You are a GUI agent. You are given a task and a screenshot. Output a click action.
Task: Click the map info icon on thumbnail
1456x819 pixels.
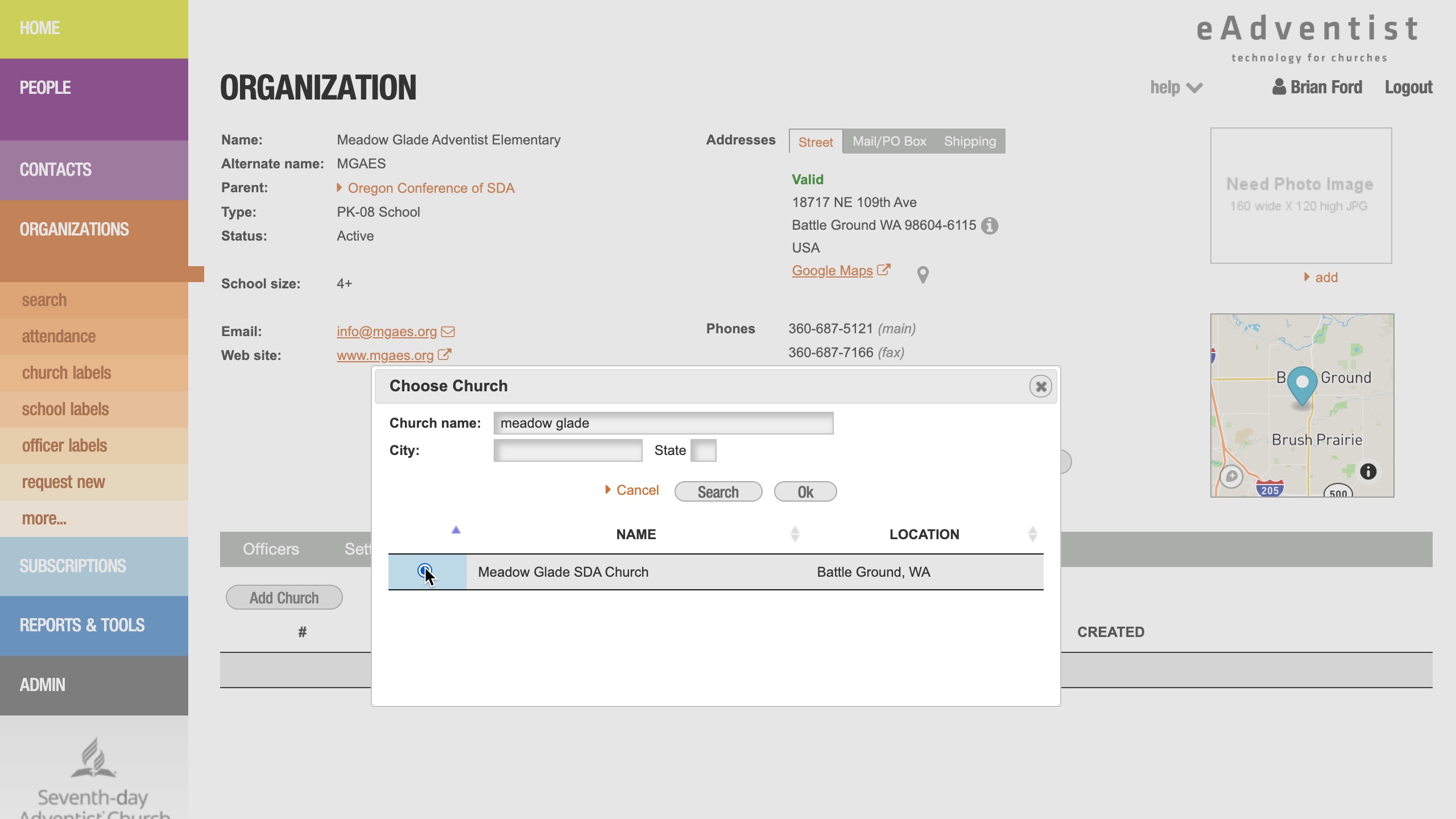pyautogui.click(x=1368, y=471)
